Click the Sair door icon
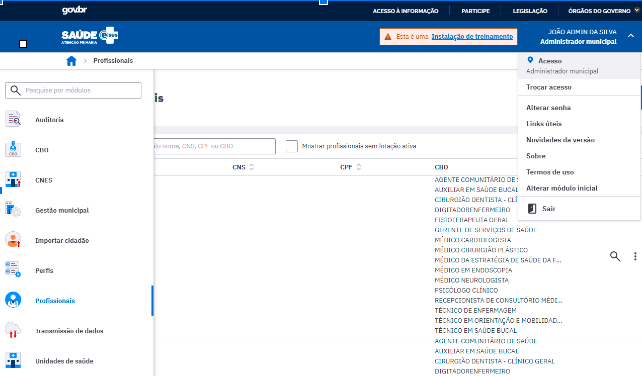This screenshot has height=376, width=642. pyautogui.click(x=532, y=208)
